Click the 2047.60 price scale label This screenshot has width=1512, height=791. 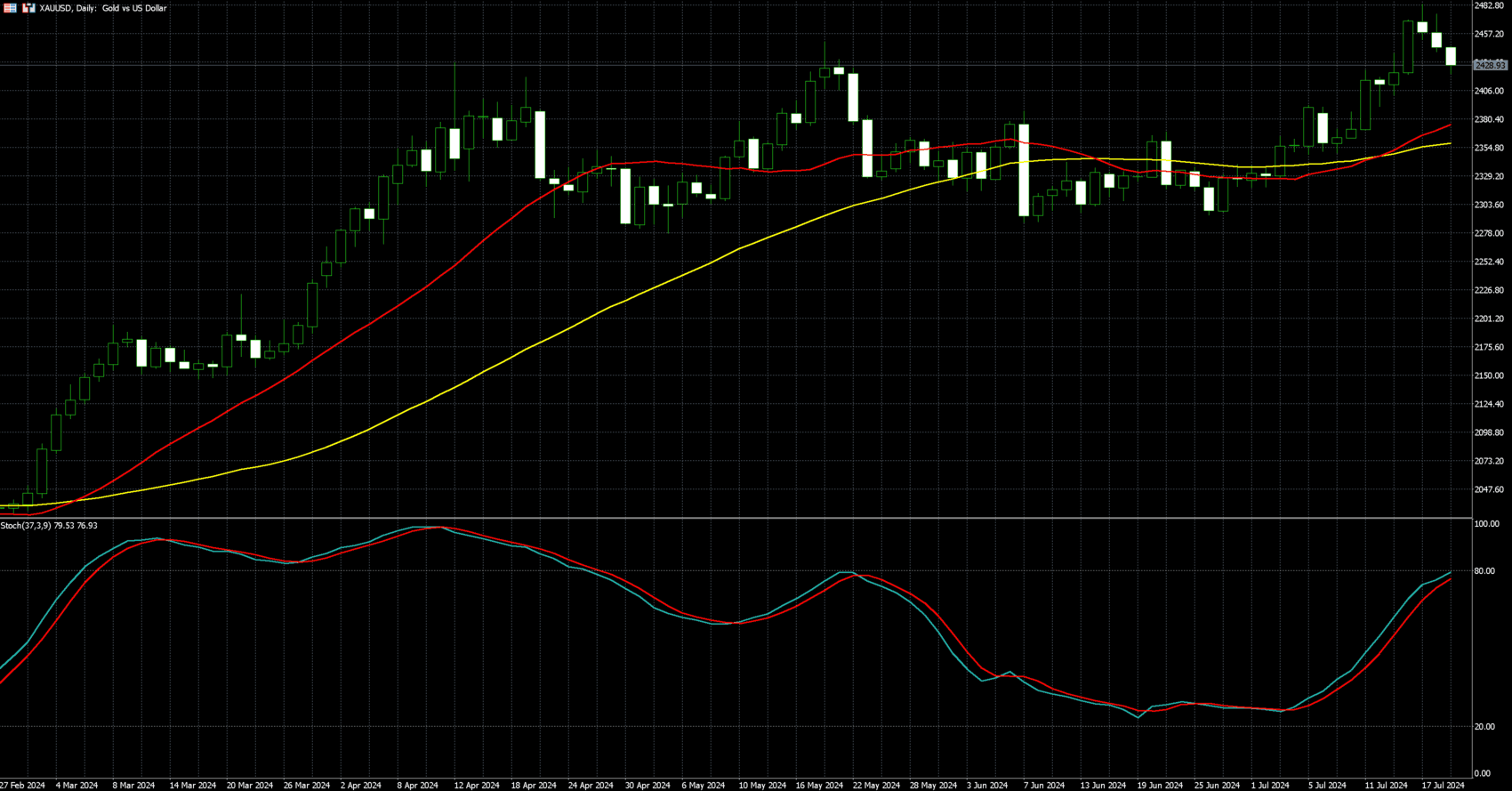1489,489
